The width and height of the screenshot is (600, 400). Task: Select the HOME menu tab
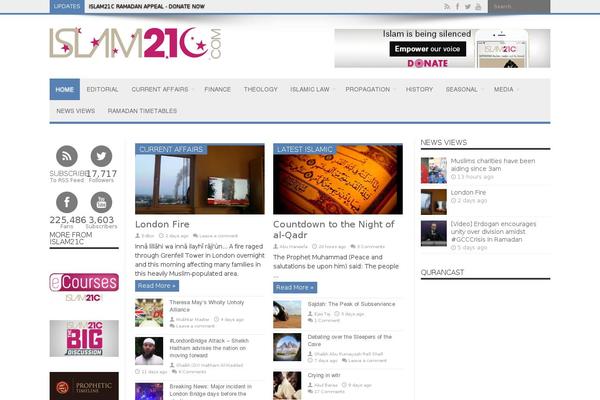(x=65, y=89)
